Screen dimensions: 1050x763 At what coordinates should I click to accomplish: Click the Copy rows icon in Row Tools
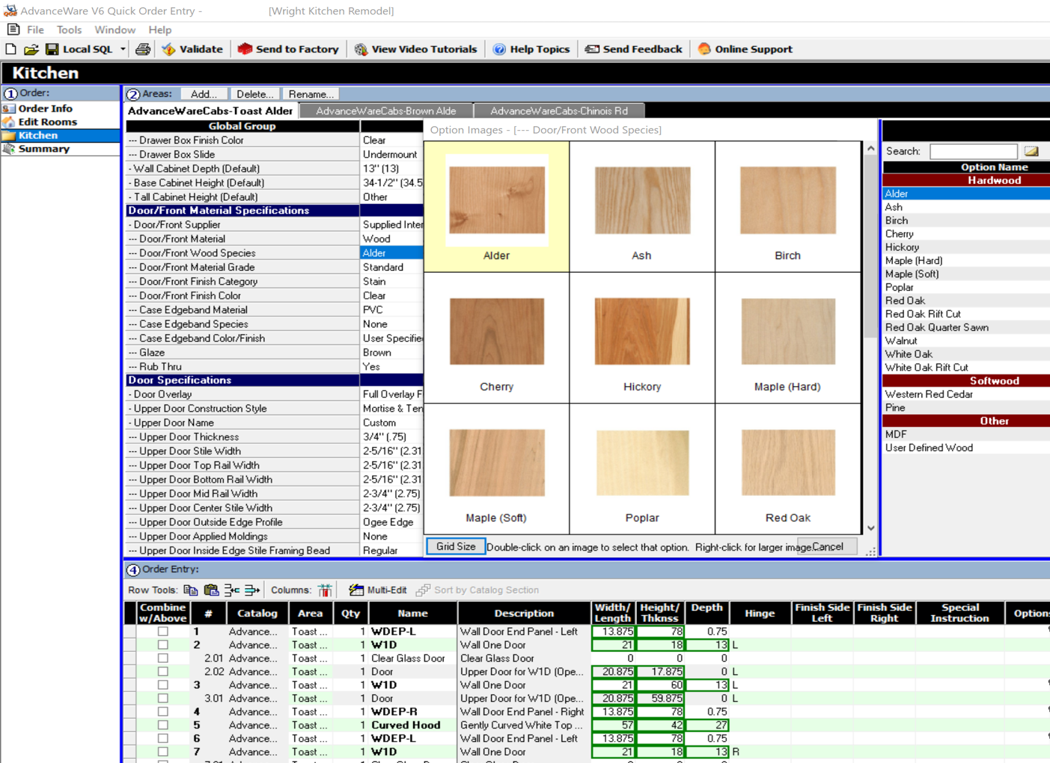191,590
